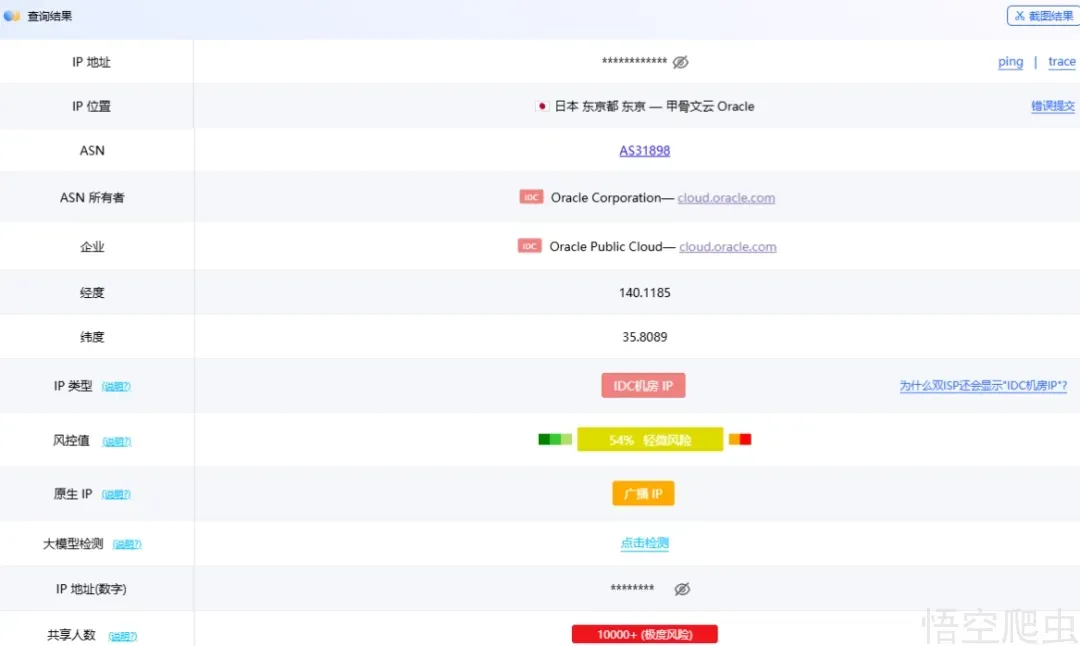Reveal the masked IP 地址 with eye icon

click(680, 62)
